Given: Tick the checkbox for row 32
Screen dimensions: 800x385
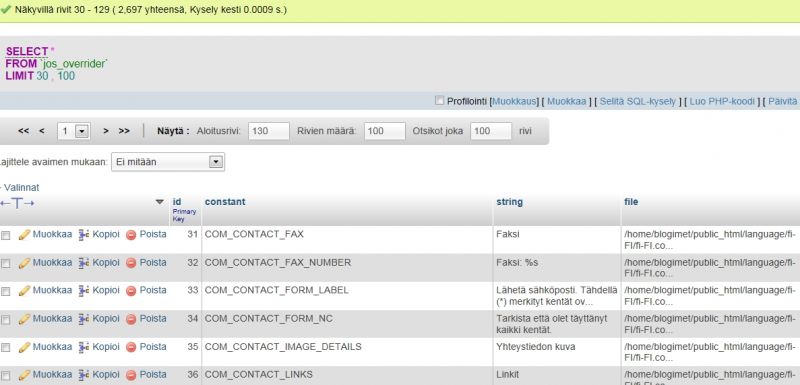Looking at the screenshot, I should coord(6,264).
